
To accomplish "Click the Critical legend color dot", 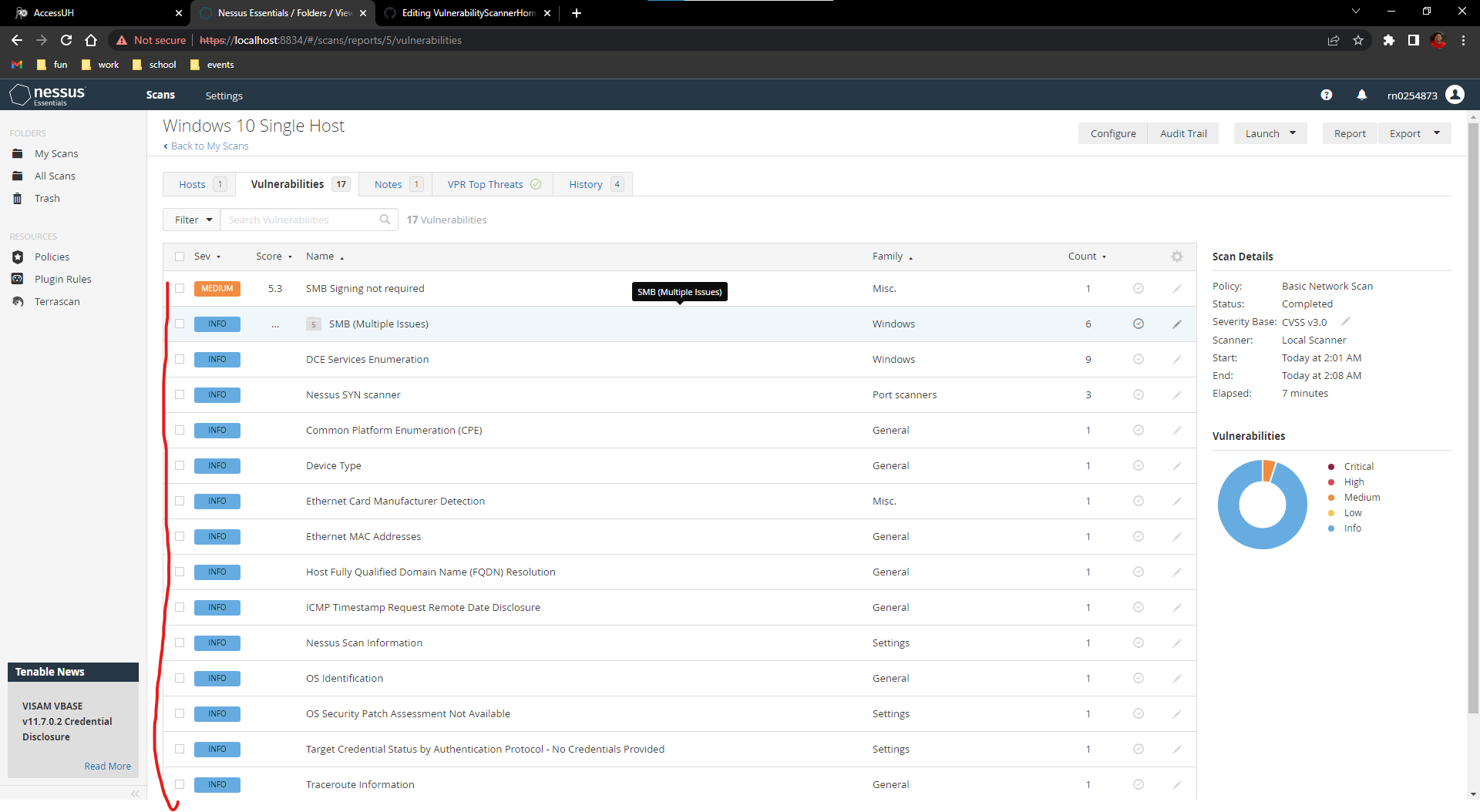I will coord(1330,466).
